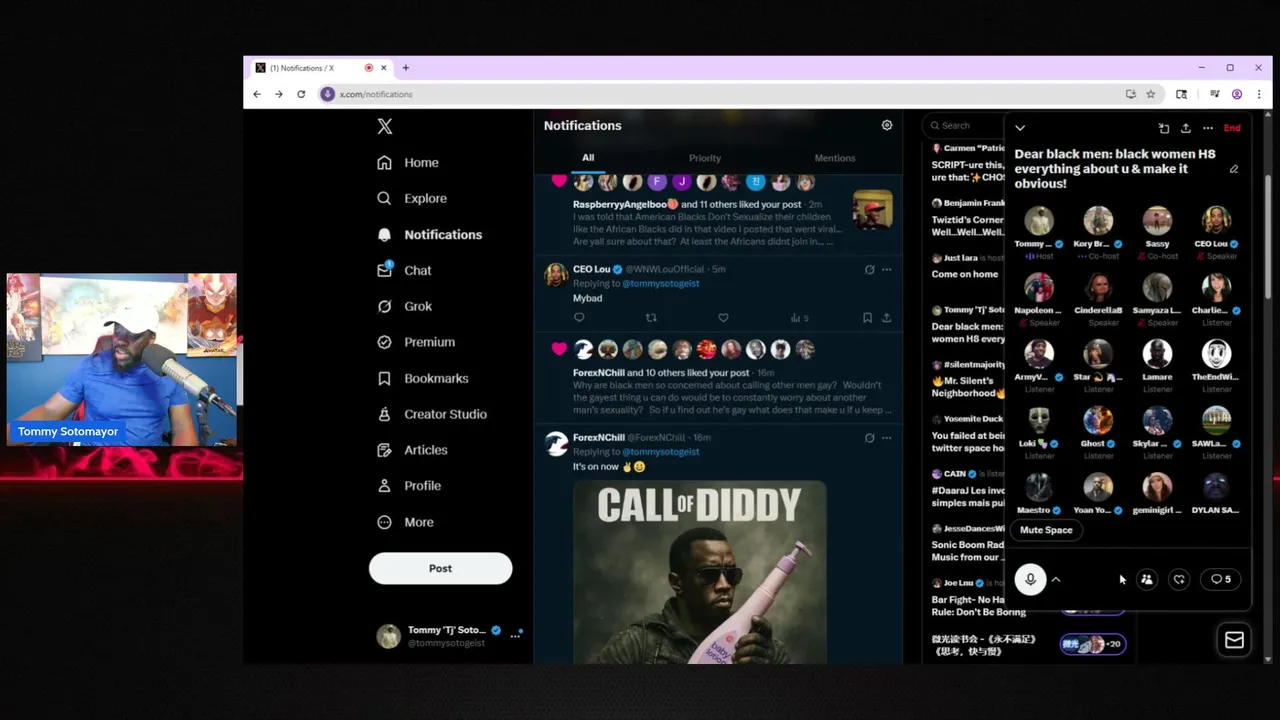Open Chrome profile avatar icon
Image resolution: width=1280 pixels, height=720 pixels.
[x=1237, y=94]
